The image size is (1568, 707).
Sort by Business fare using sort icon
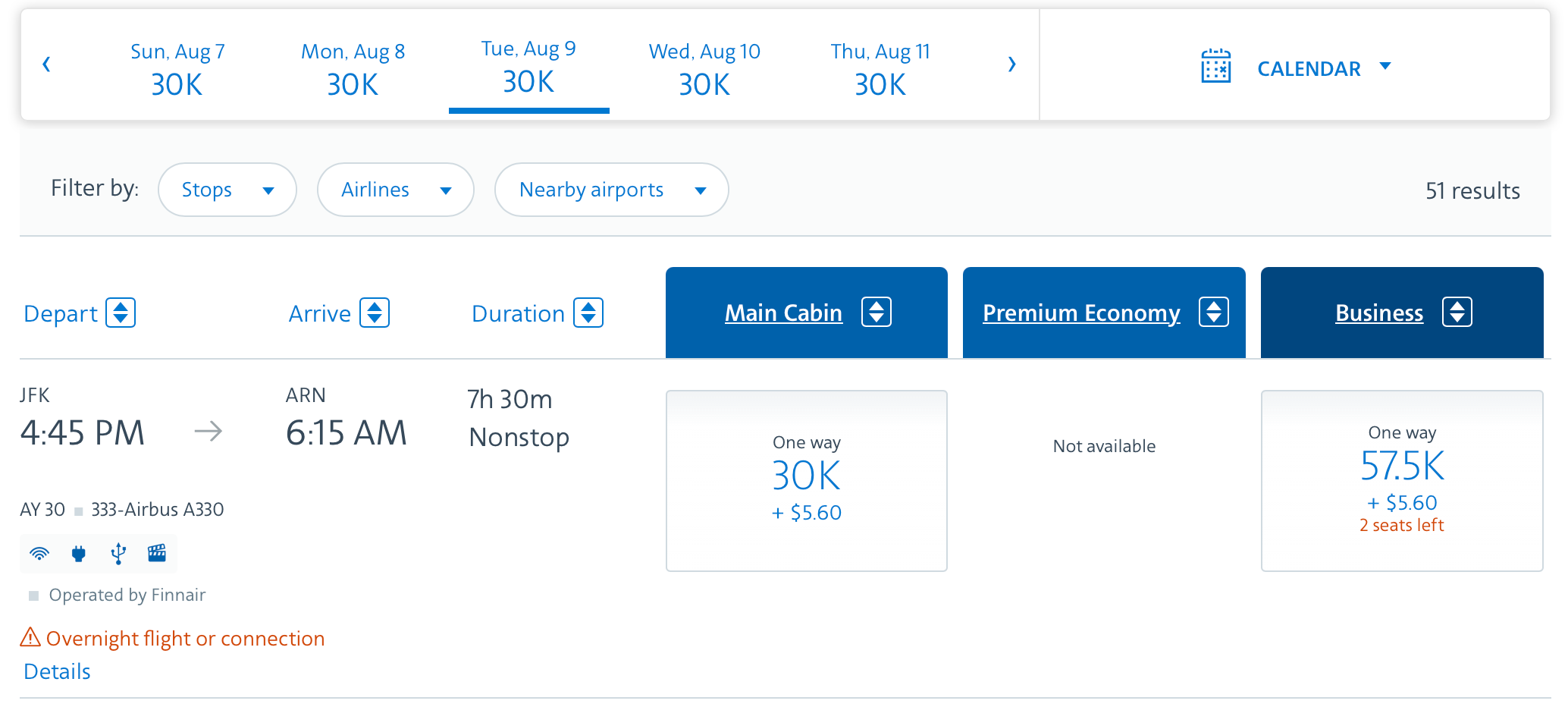1457,312
